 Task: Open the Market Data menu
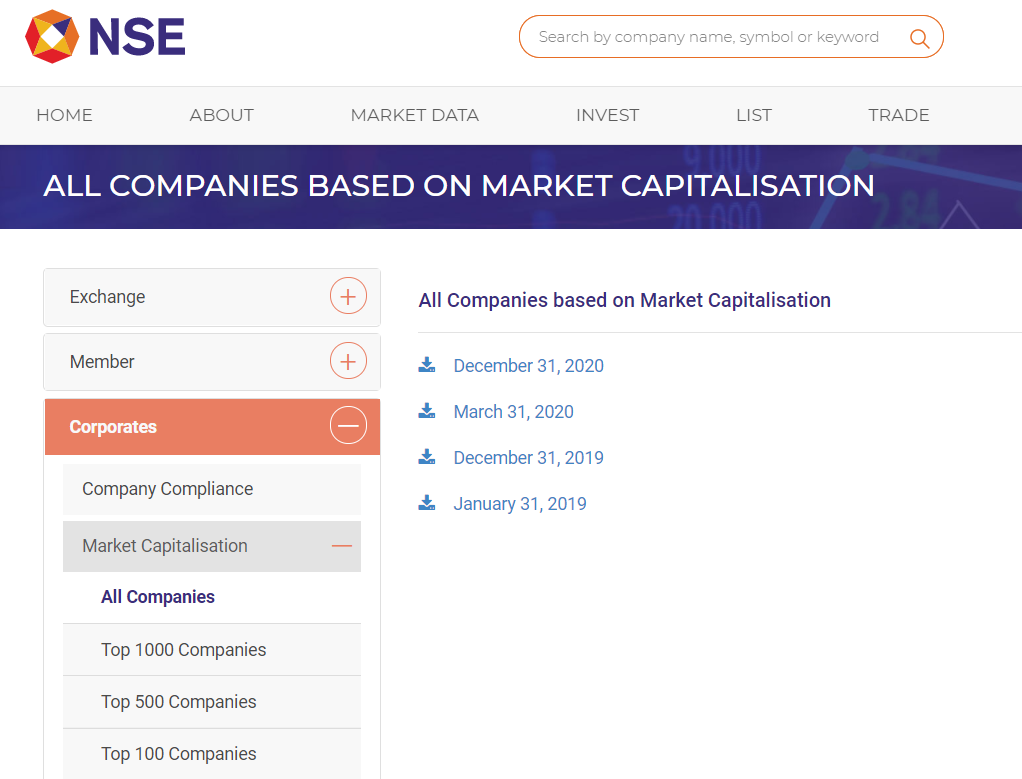[x=414, y=115]
